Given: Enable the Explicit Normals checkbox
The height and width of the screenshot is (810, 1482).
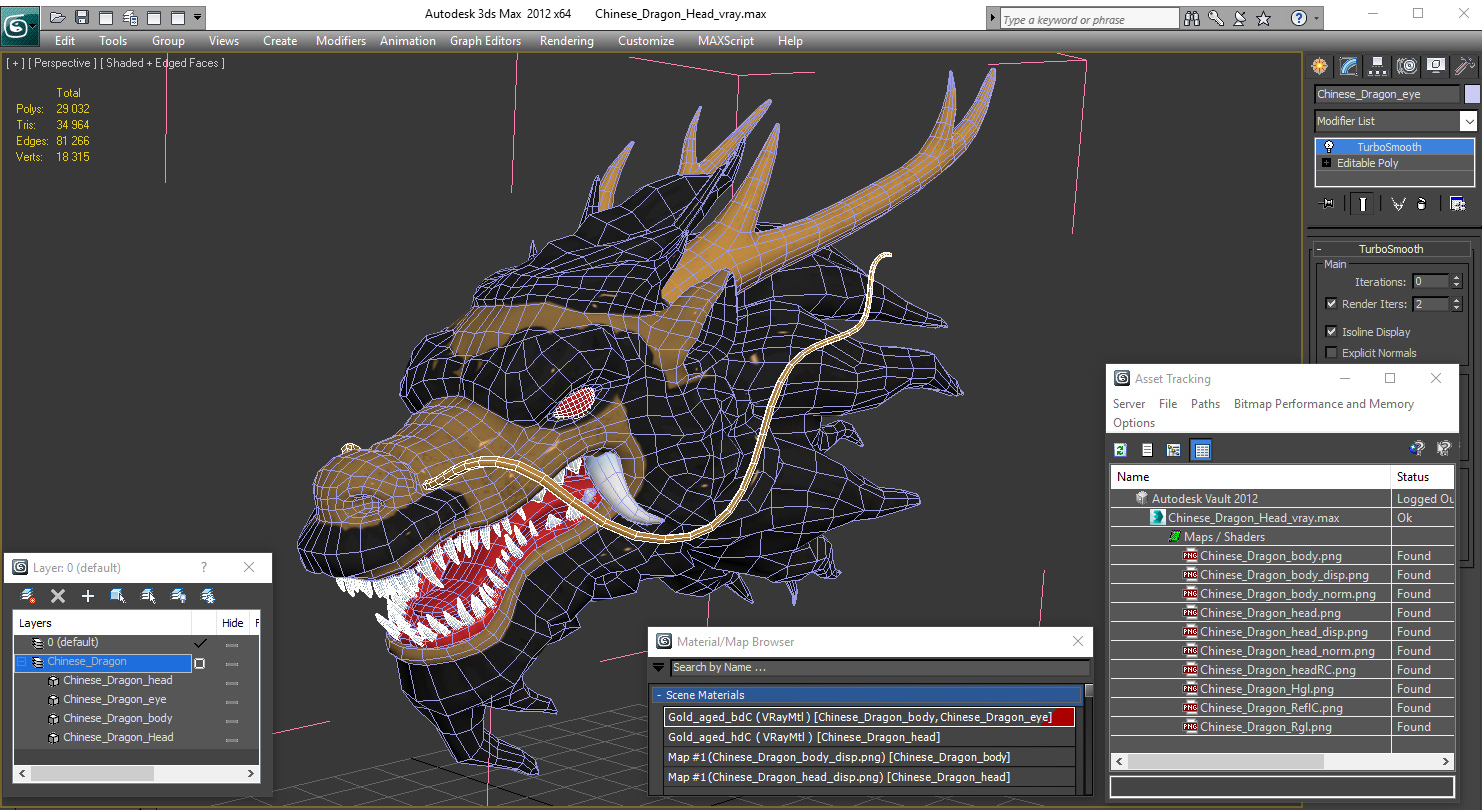Looking at the screenshot, I should click(x=1331, y=353).
